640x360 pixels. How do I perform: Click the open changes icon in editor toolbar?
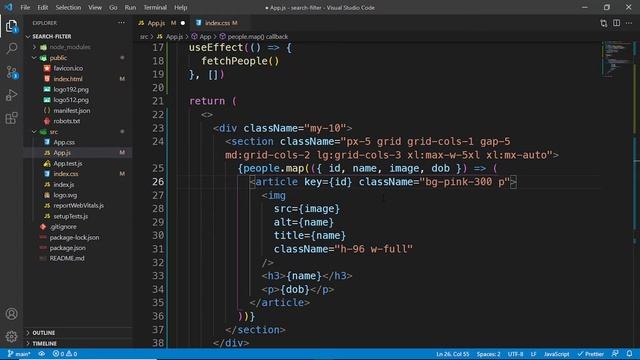click(x=603, y=23)
